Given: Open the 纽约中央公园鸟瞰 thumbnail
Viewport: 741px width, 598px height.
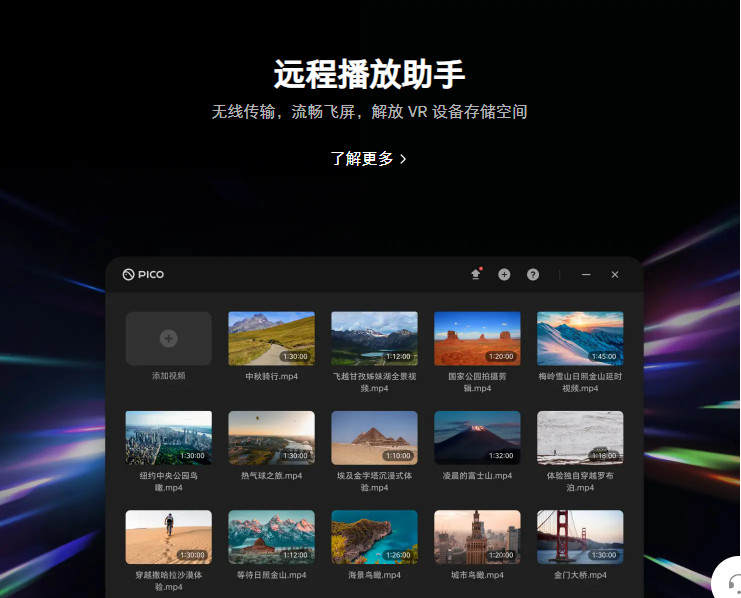Looking at the screenshot, I should (x=169, y=438).
